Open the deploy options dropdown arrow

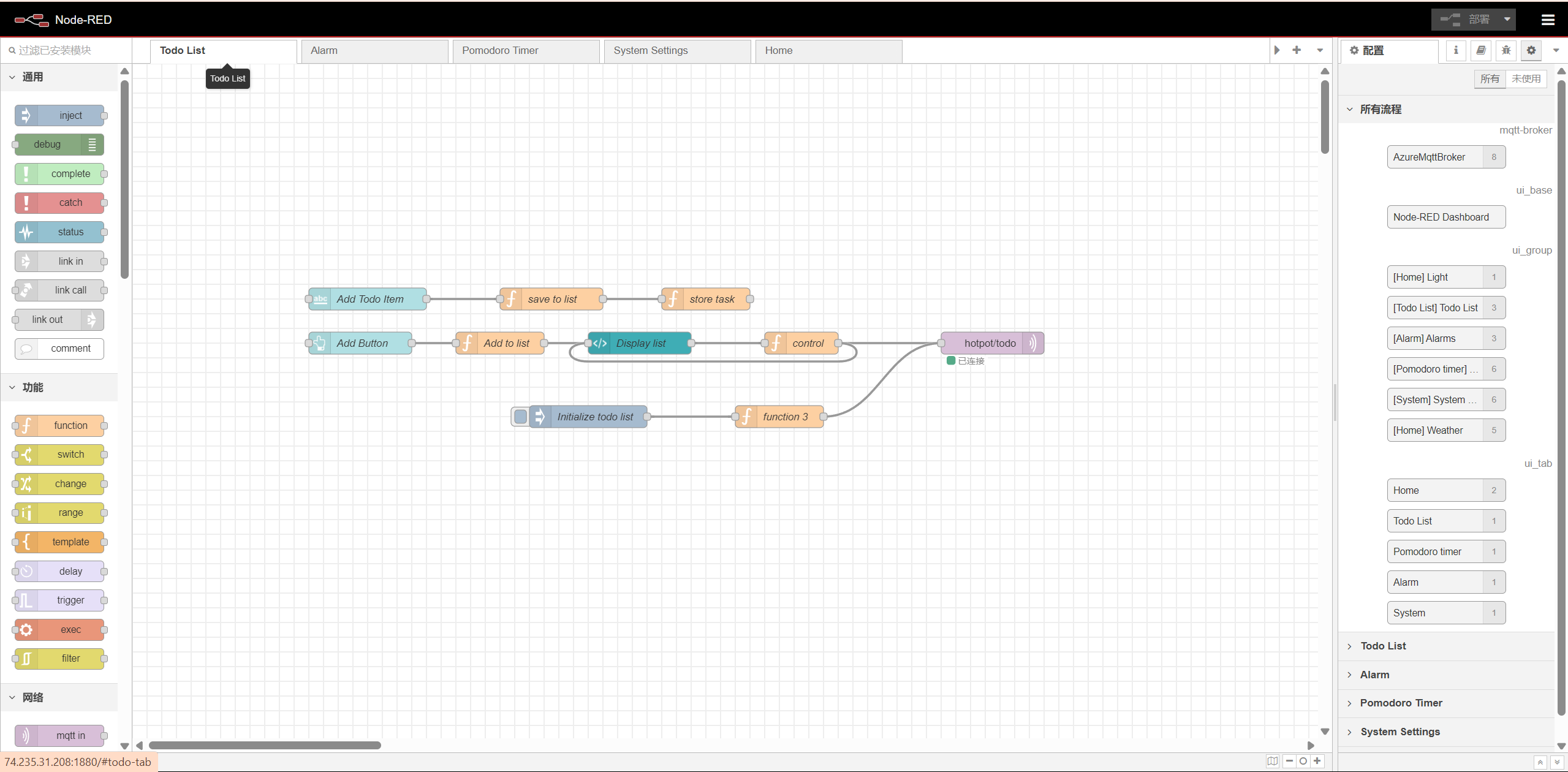click(1507, 20)
